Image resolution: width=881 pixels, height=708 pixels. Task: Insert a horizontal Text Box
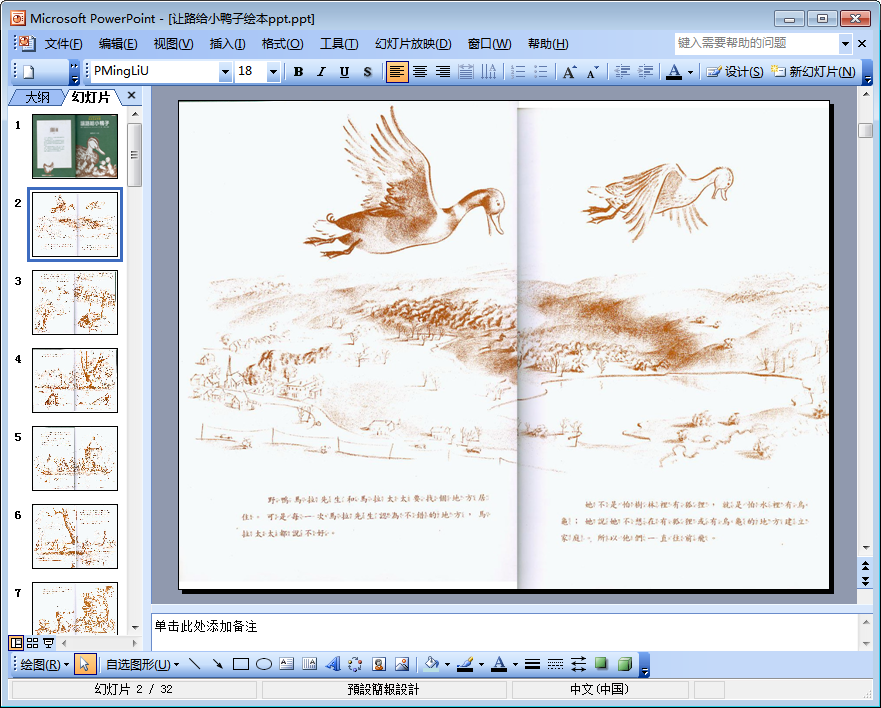click(287, 665)
